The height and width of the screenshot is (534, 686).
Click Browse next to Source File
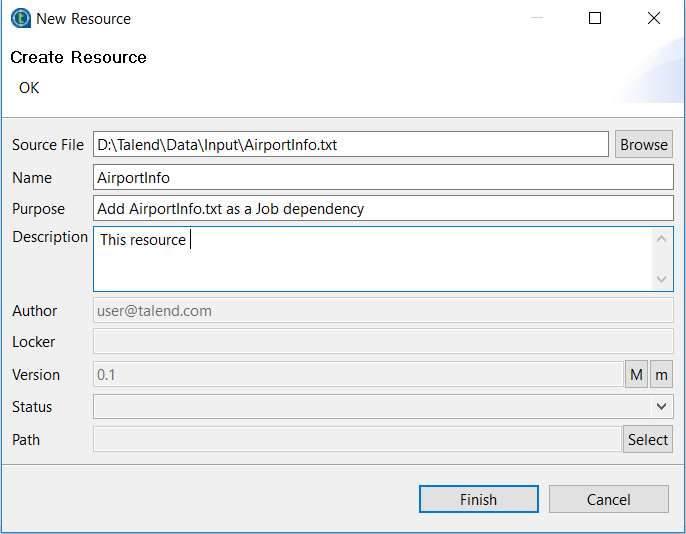click(x=643, y=144)
